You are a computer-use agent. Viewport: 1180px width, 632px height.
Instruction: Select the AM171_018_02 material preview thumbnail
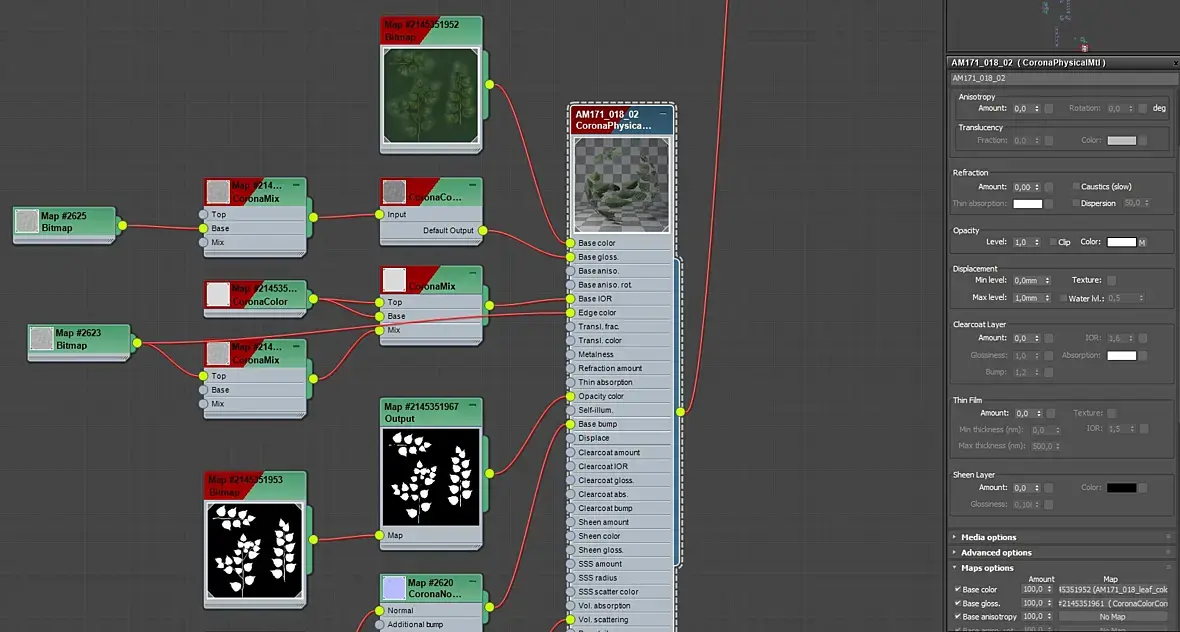click(622, 185)
